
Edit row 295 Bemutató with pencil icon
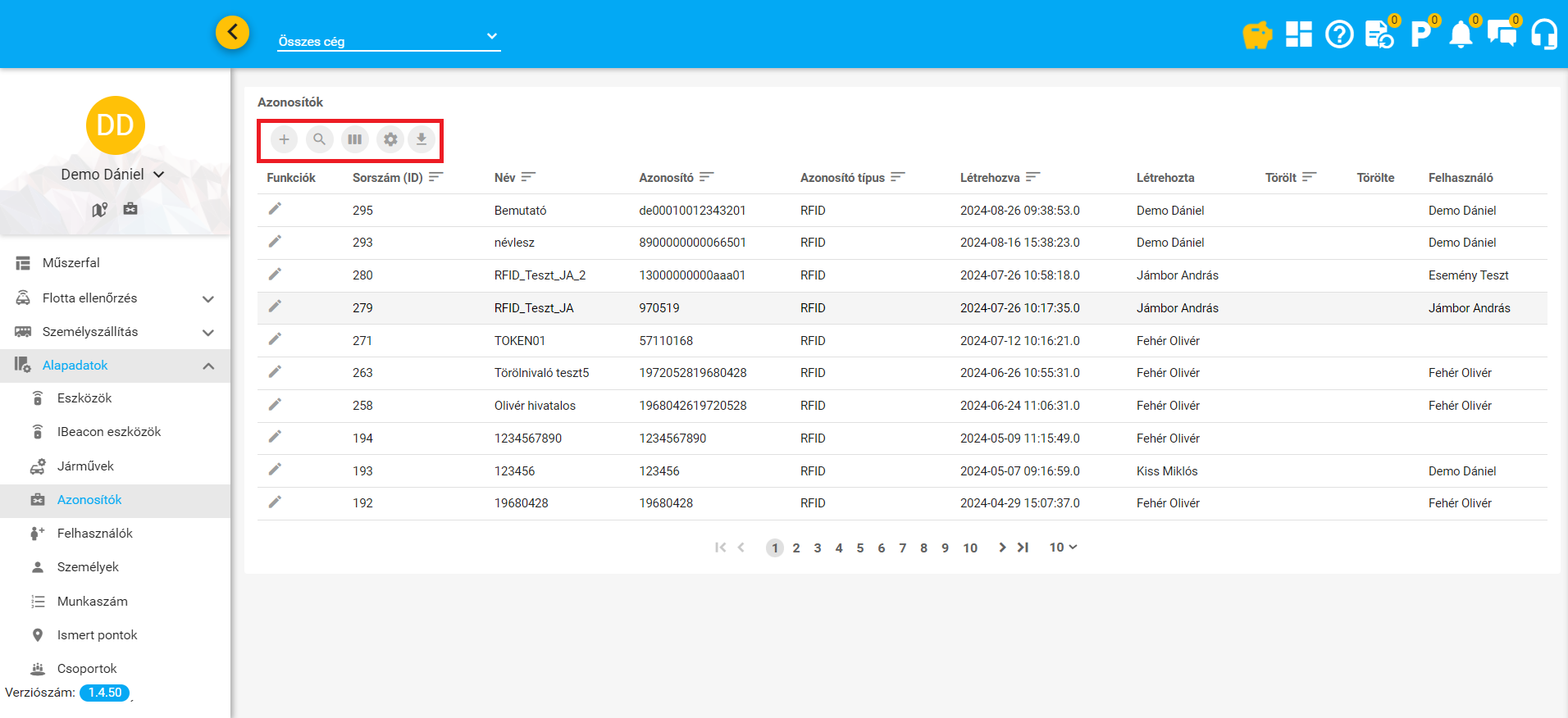(x=275, y=209)
